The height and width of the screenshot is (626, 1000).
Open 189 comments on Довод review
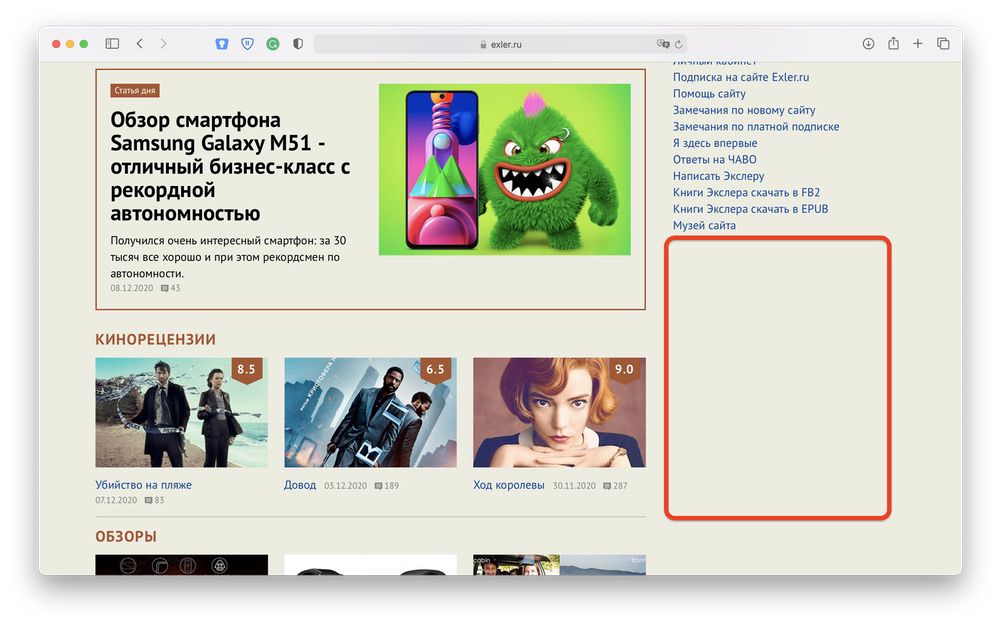click(x=386, y=486)
